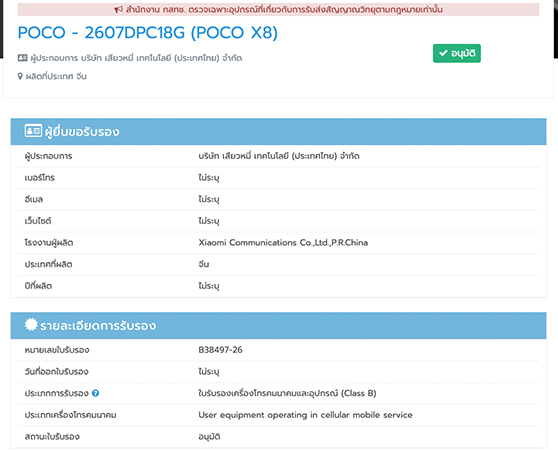Select the หมายเลขใบรับรอง row label
The width and height of the screenshot is (558, 450).
pos(57,350)
